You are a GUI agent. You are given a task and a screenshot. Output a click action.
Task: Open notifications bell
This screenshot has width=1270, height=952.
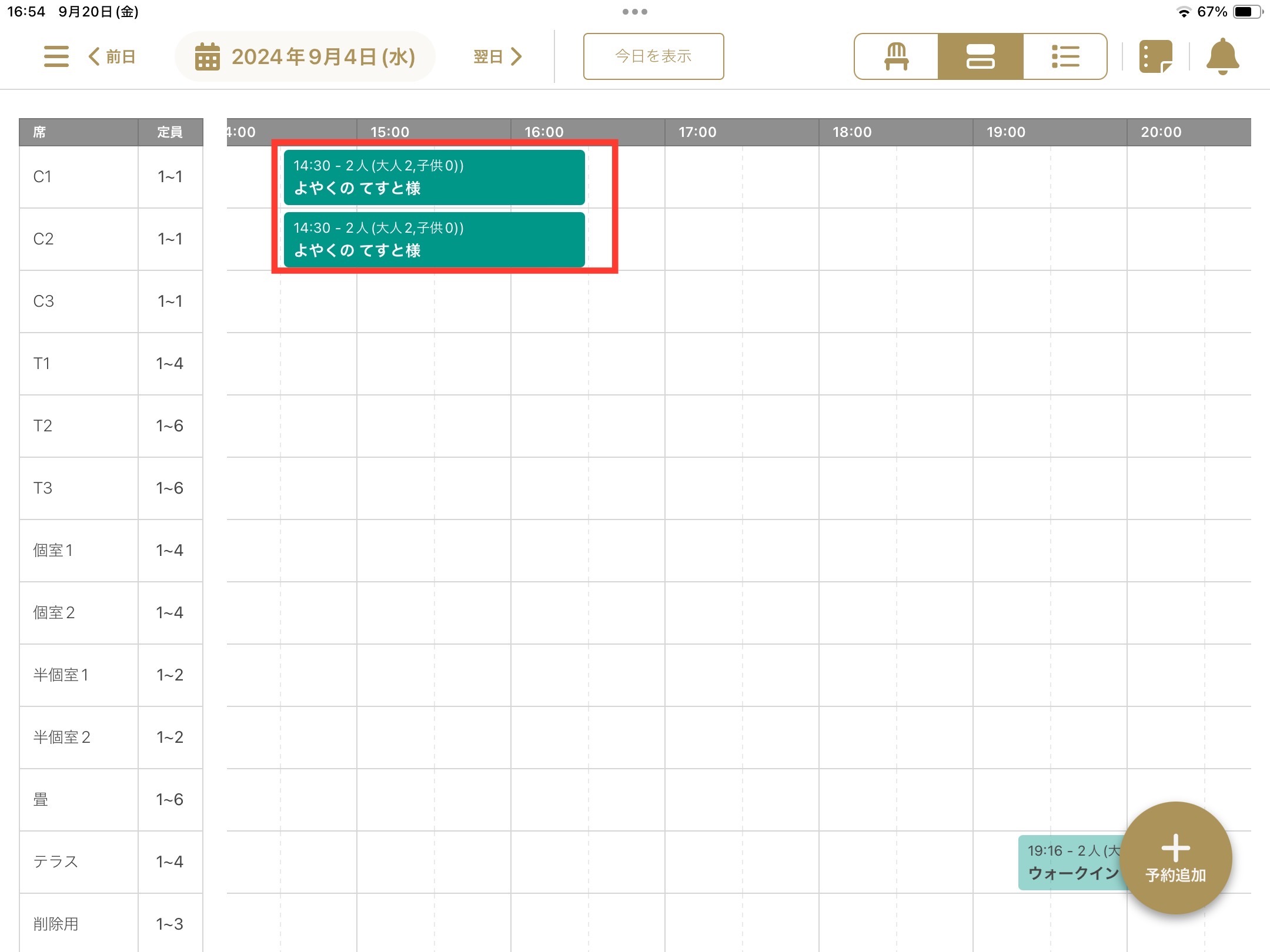[x=1222, y=56]
